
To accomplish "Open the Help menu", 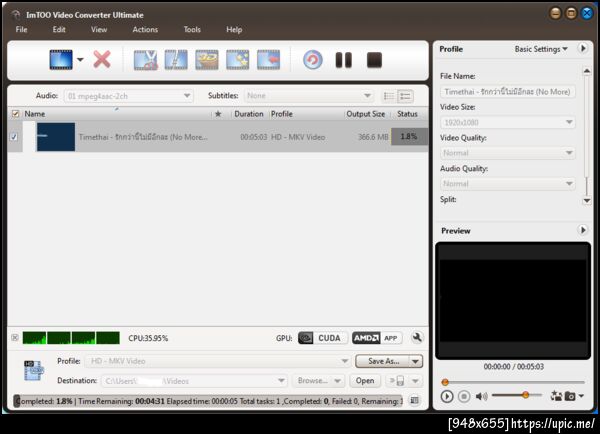I will (x=234, y=29).
